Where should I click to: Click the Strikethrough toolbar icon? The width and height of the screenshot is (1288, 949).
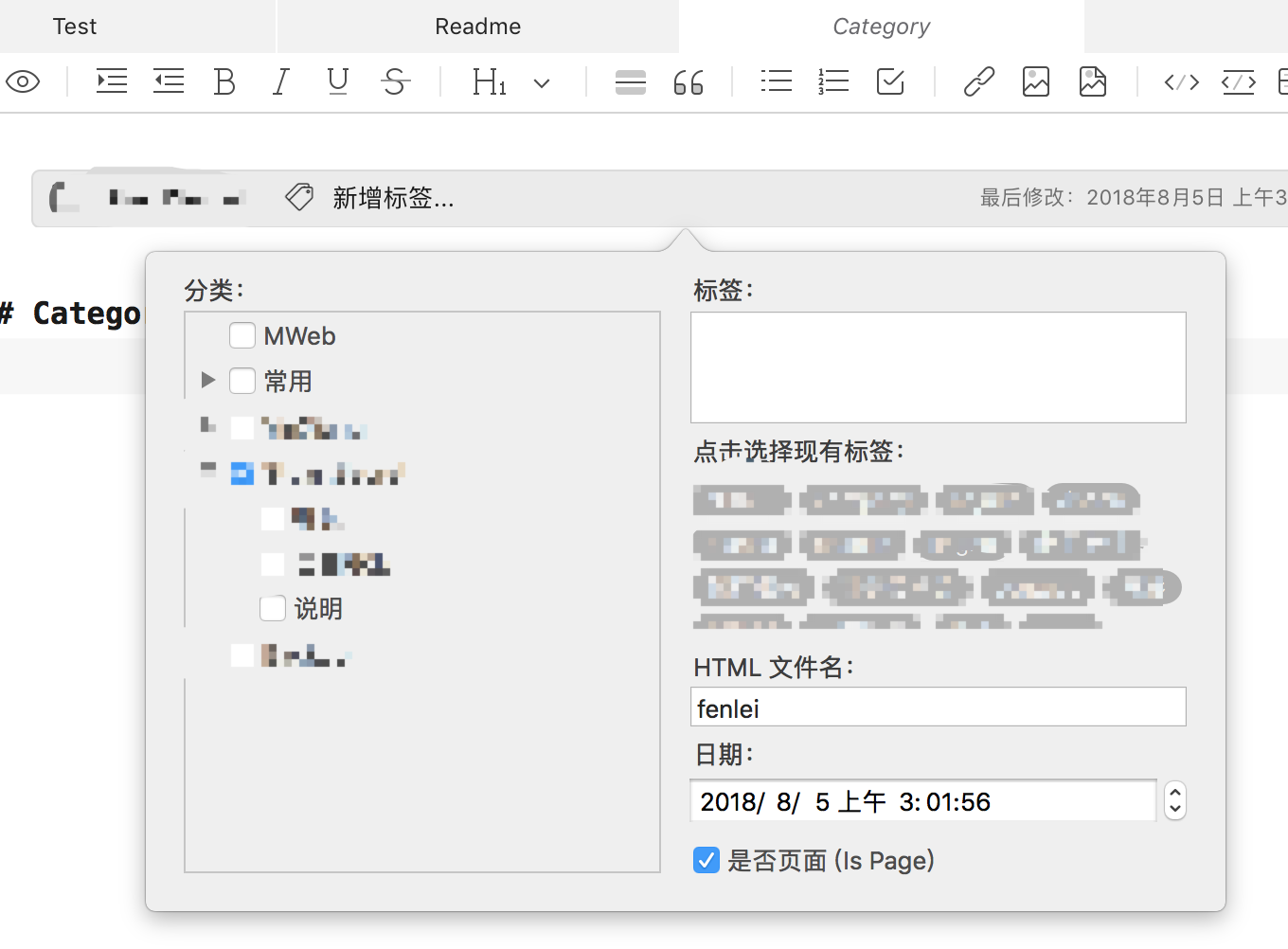point(395,82)
